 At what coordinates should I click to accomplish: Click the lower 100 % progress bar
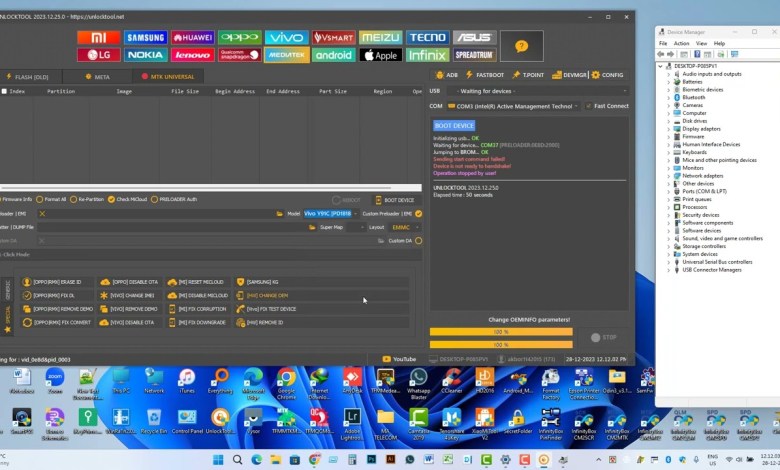[501, 344]
